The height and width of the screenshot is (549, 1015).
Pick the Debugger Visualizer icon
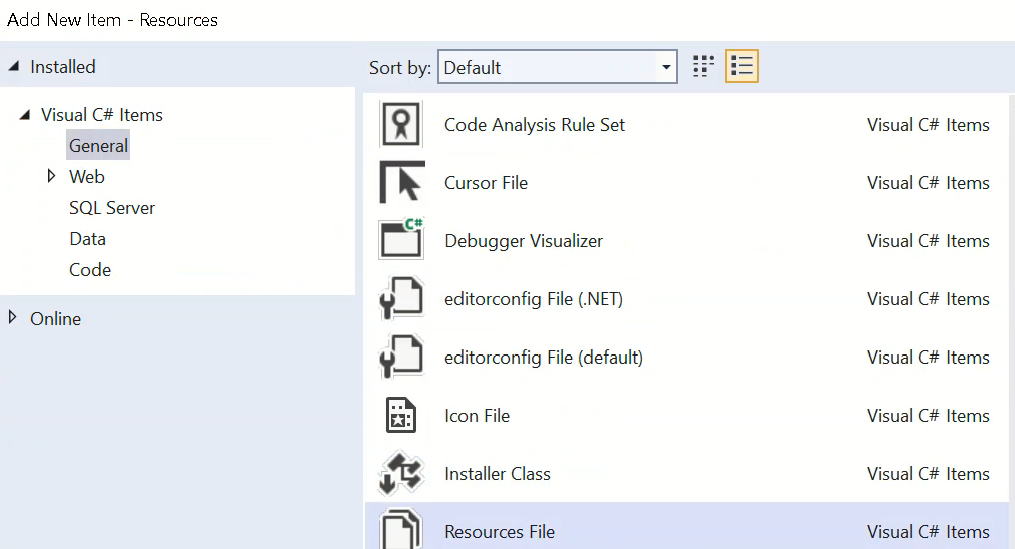[x=401, y=240]
